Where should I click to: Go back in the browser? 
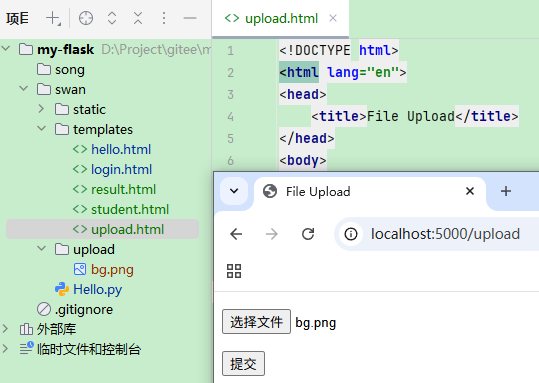pyautogui.click(x=236, y=234)
